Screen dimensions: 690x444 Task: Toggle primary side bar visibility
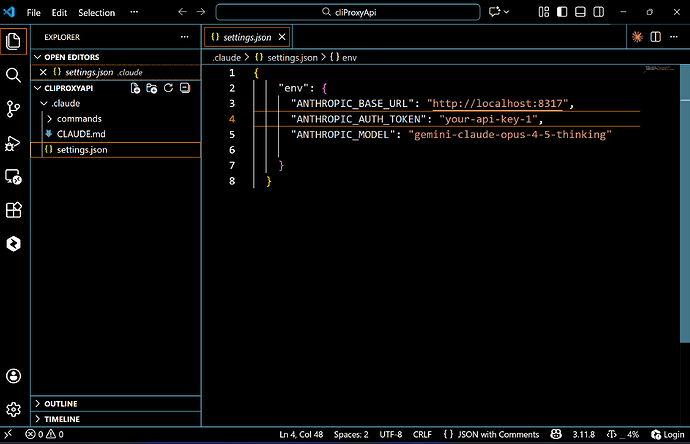[562, 12]
